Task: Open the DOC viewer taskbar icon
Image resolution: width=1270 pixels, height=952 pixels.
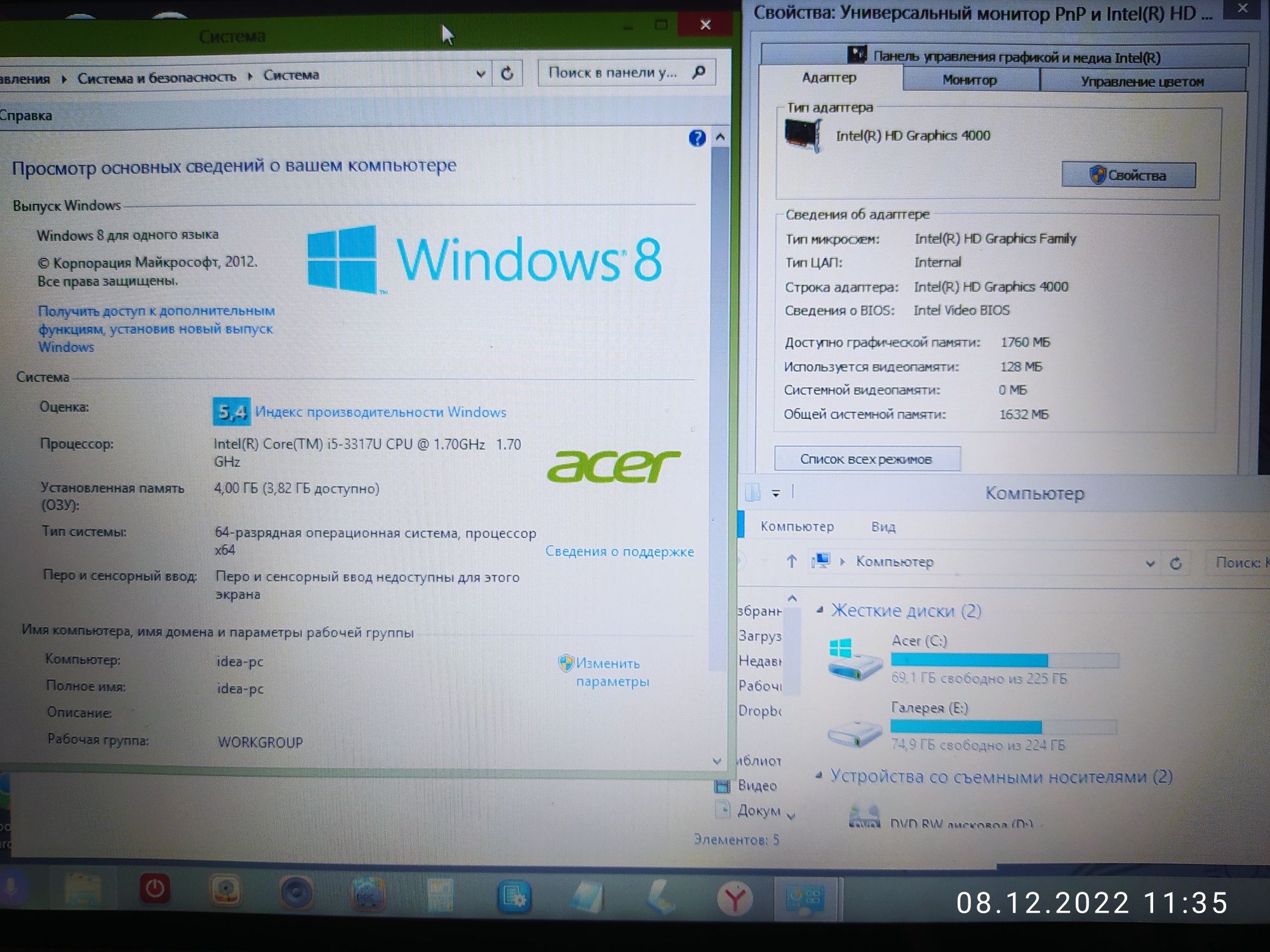Action: [x=368, y=894]
